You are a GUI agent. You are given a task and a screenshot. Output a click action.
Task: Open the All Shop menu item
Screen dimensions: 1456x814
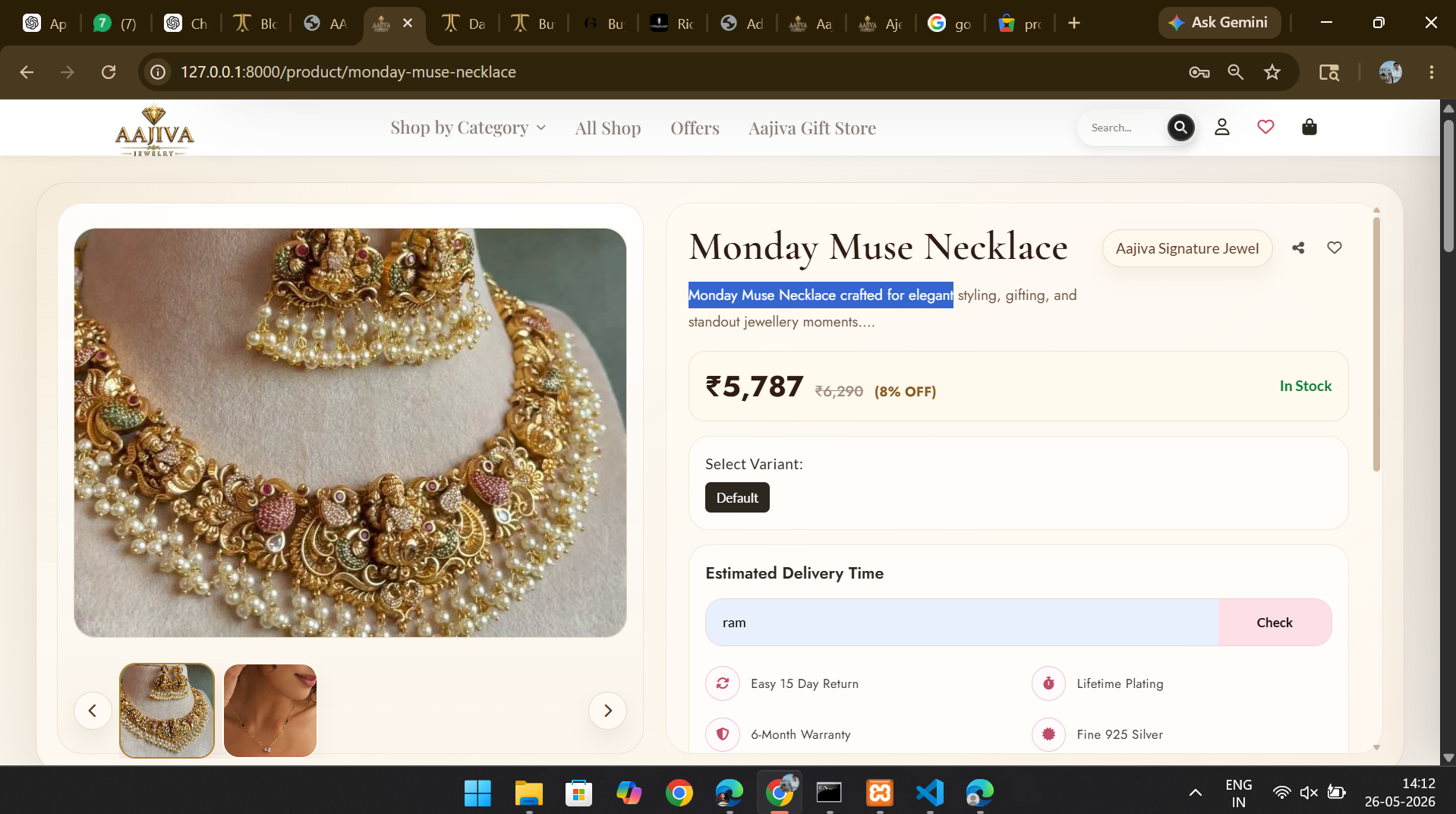pyautogui.click(x=608, y=128)
